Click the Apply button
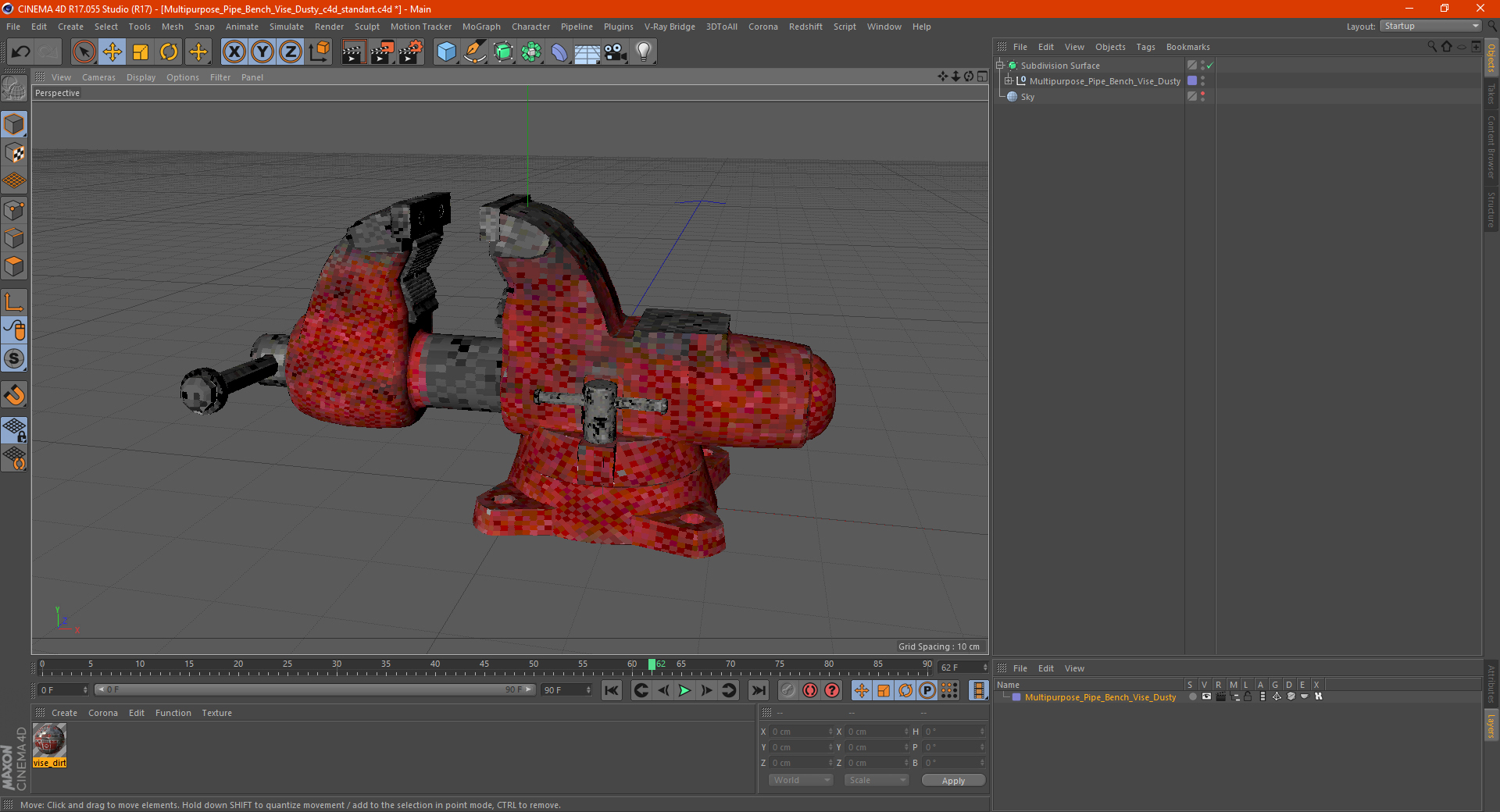 [x=953, y=781]
